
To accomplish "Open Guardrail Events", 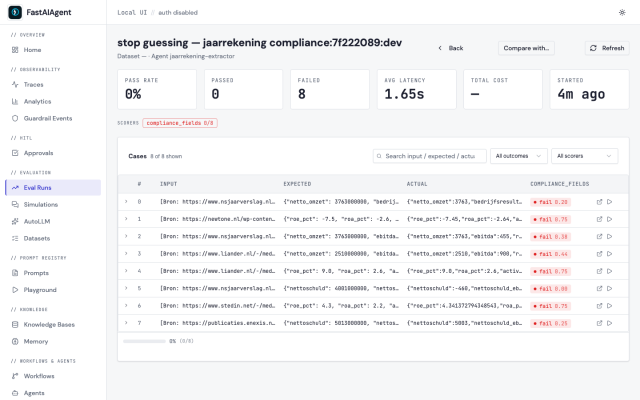I will click(x=48, y=118).
